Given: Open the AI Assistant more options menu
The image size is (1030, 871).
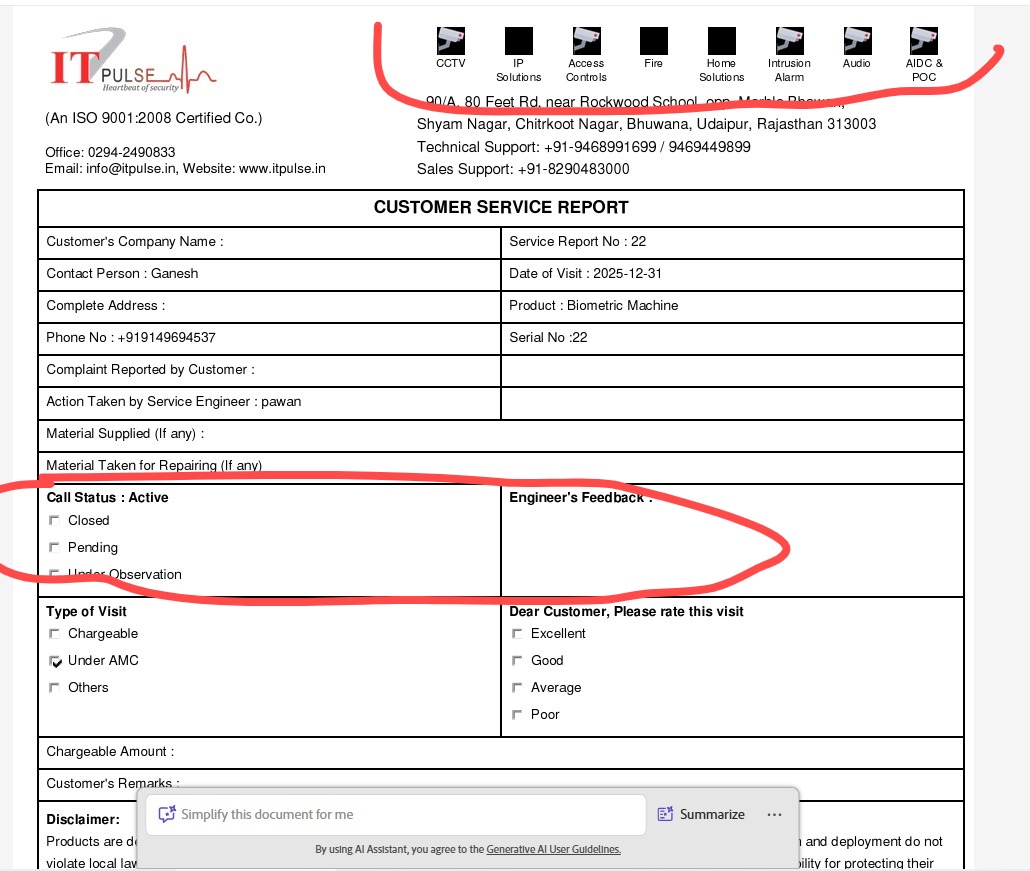Looking at the screenshot, I should (774, 815).
